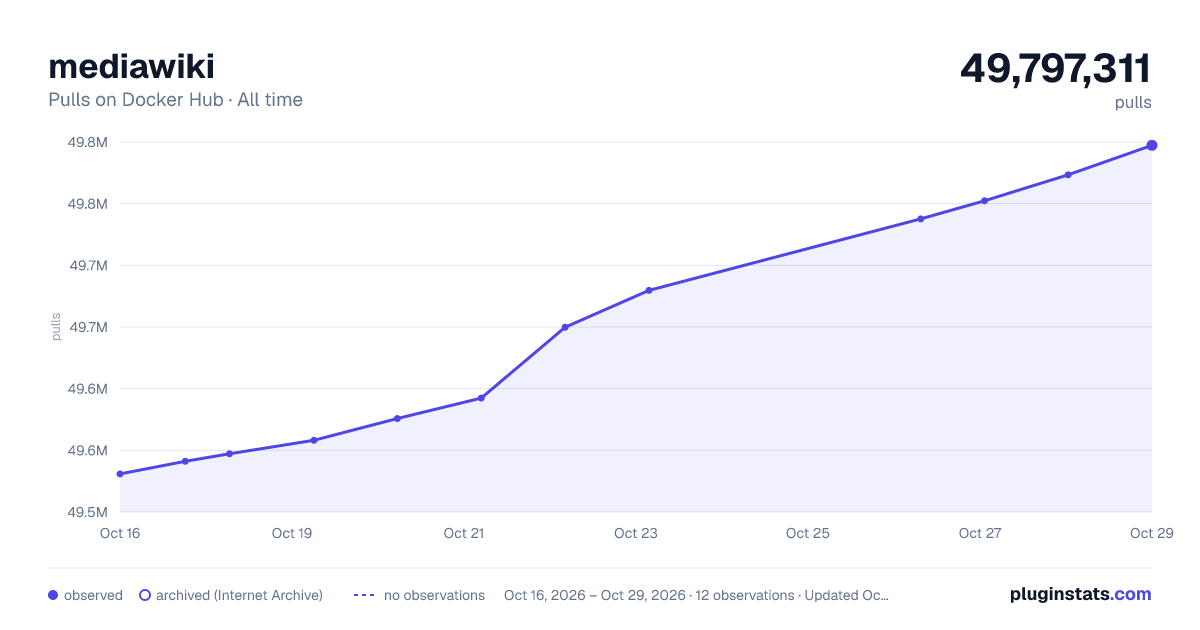Click the 'observed' legend label

click(93, 595)
